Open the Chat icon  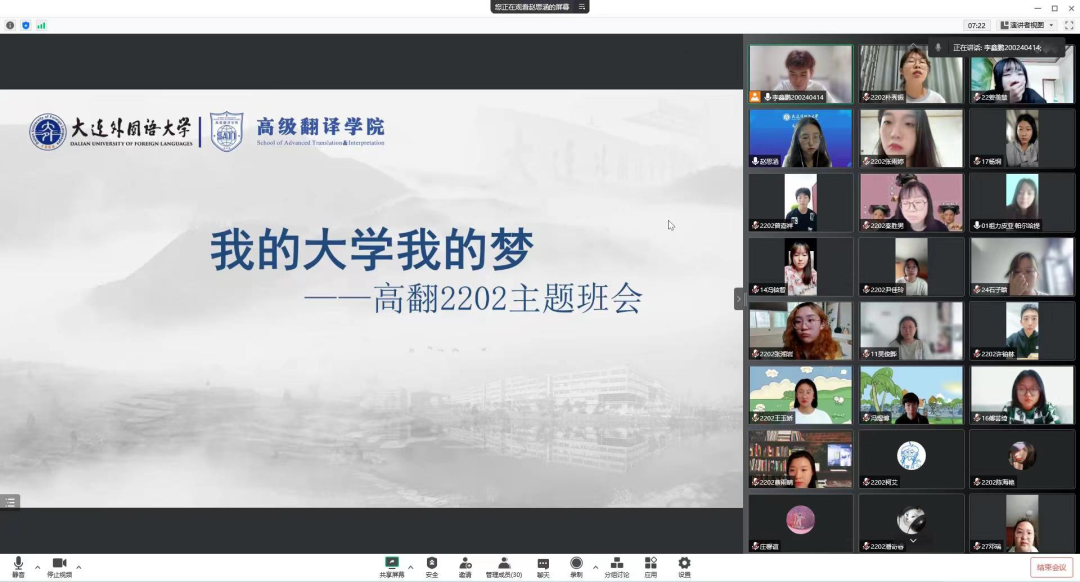(543, 566)
